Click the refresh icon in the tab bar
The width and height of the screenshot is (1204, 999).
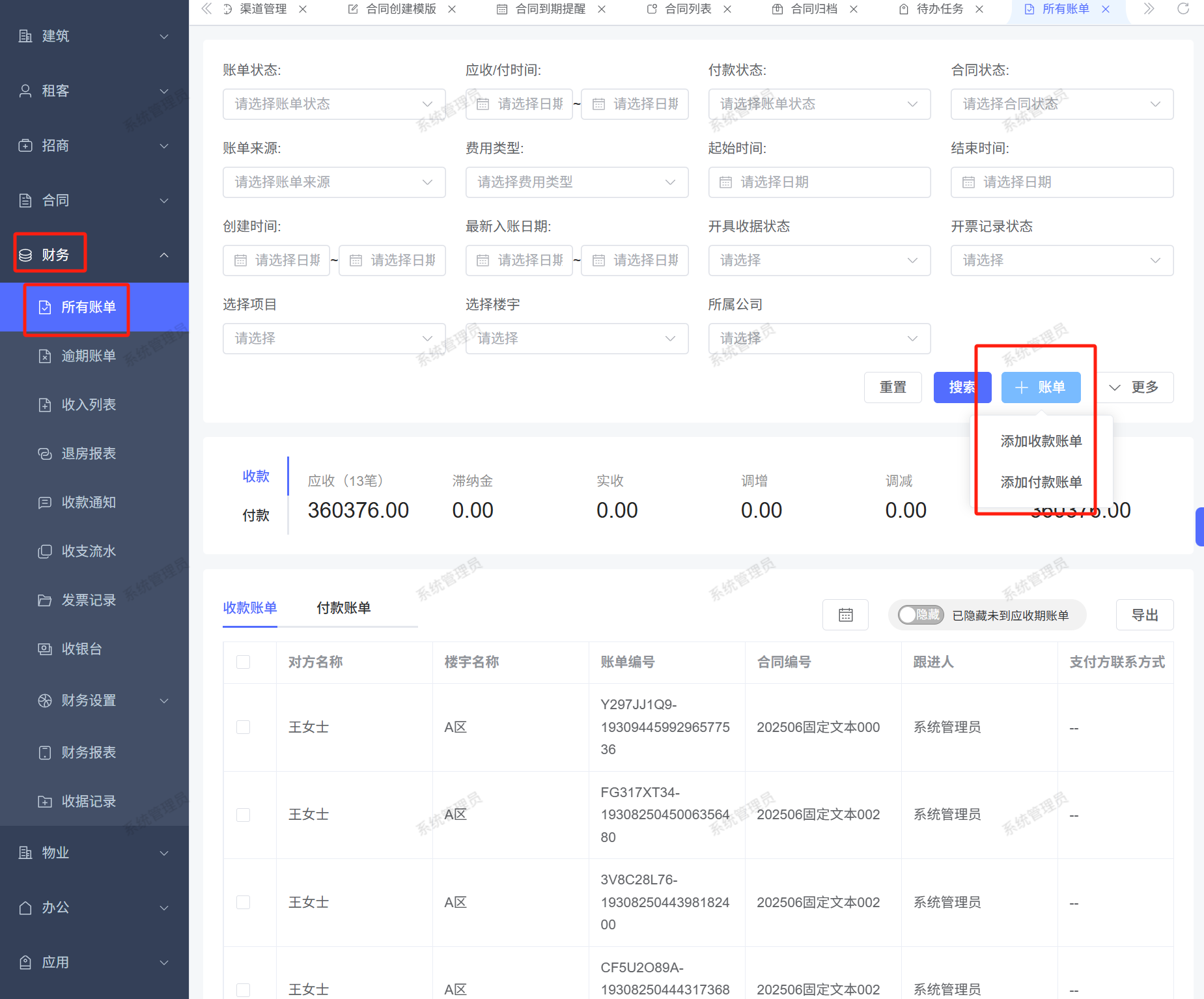click(1183, 9)
